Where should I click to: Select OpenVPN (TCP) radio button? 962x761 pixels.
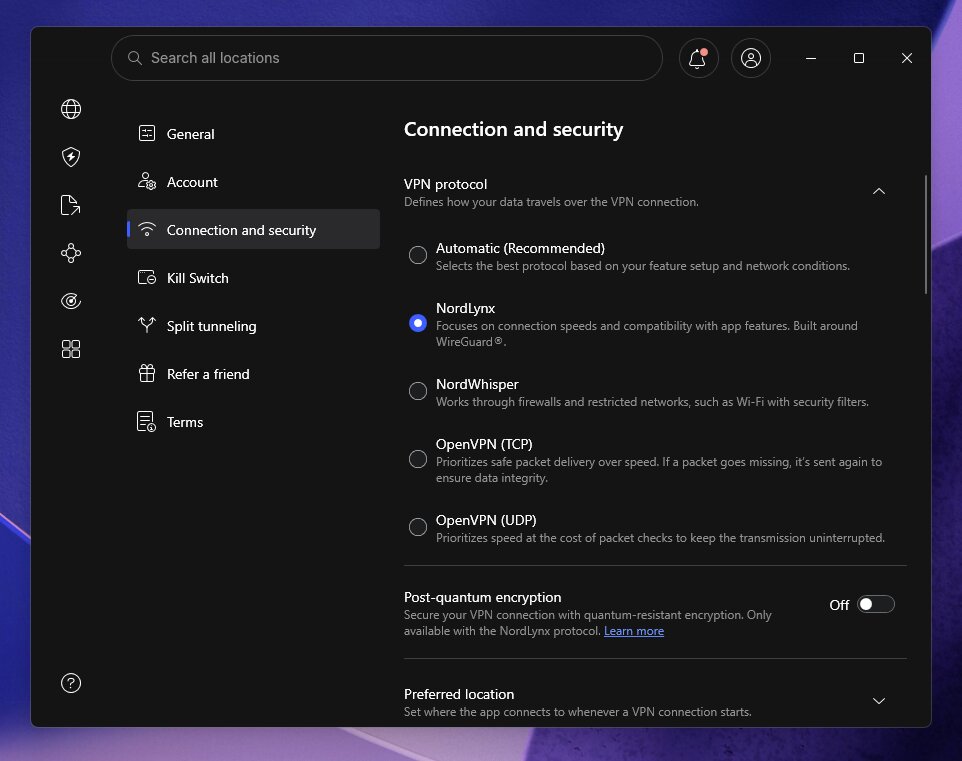418,459
